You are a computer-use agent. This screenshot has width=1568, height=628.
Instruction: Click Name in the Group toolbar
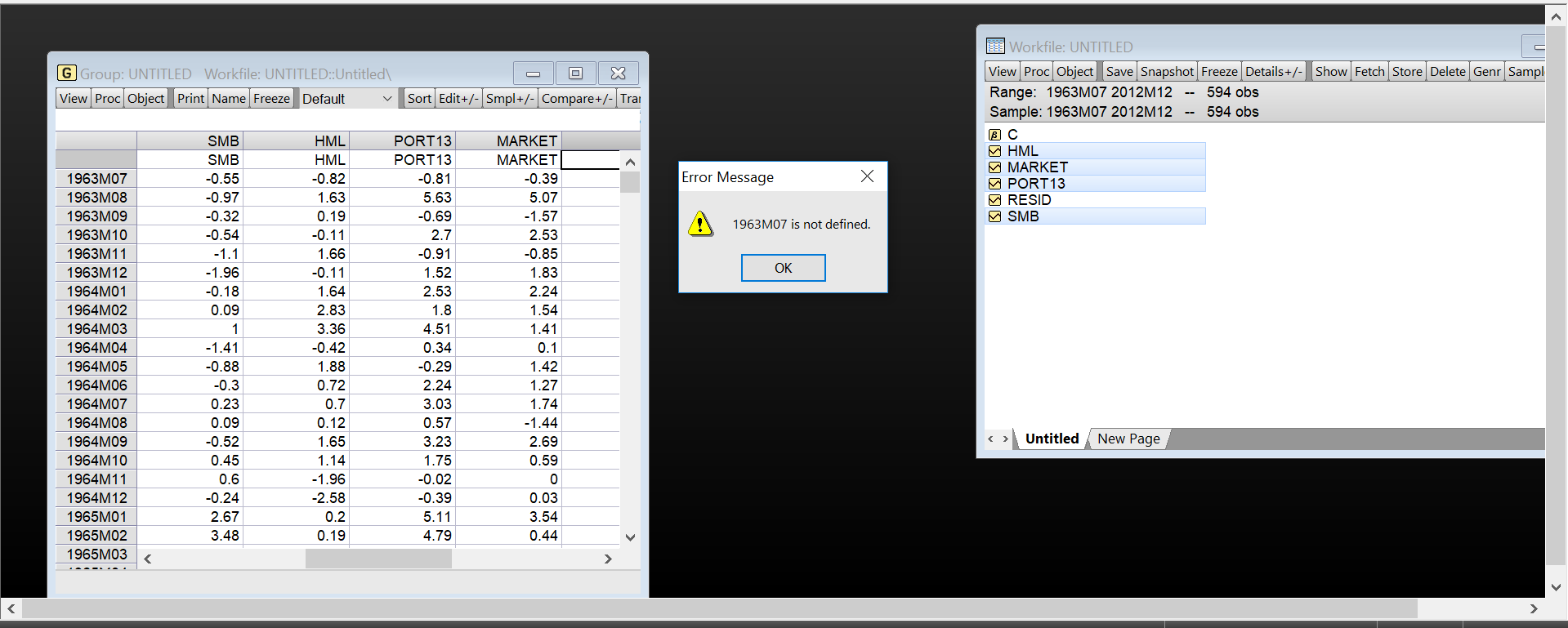click(229, 99)
